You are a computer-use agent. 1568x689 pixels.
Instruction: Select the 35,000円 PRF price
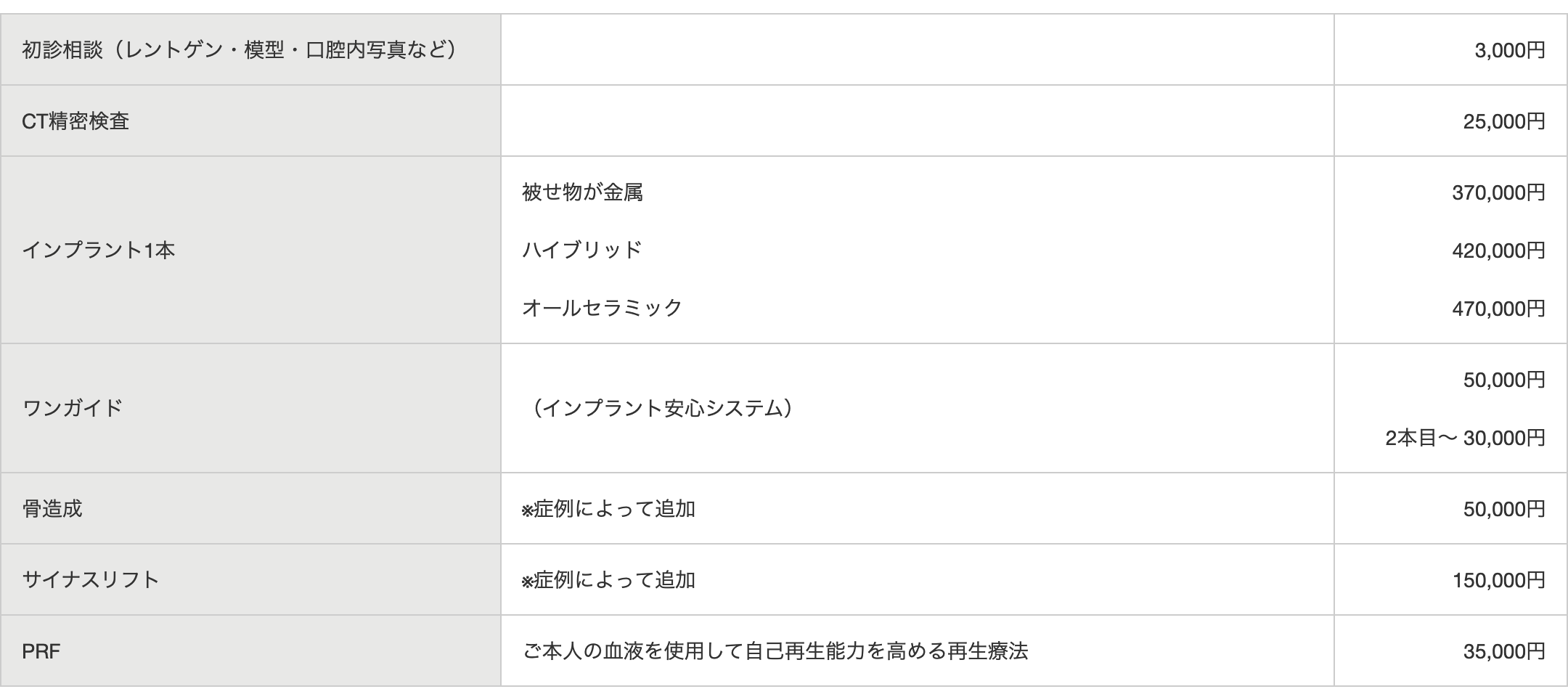click(x=1504, y=652)
